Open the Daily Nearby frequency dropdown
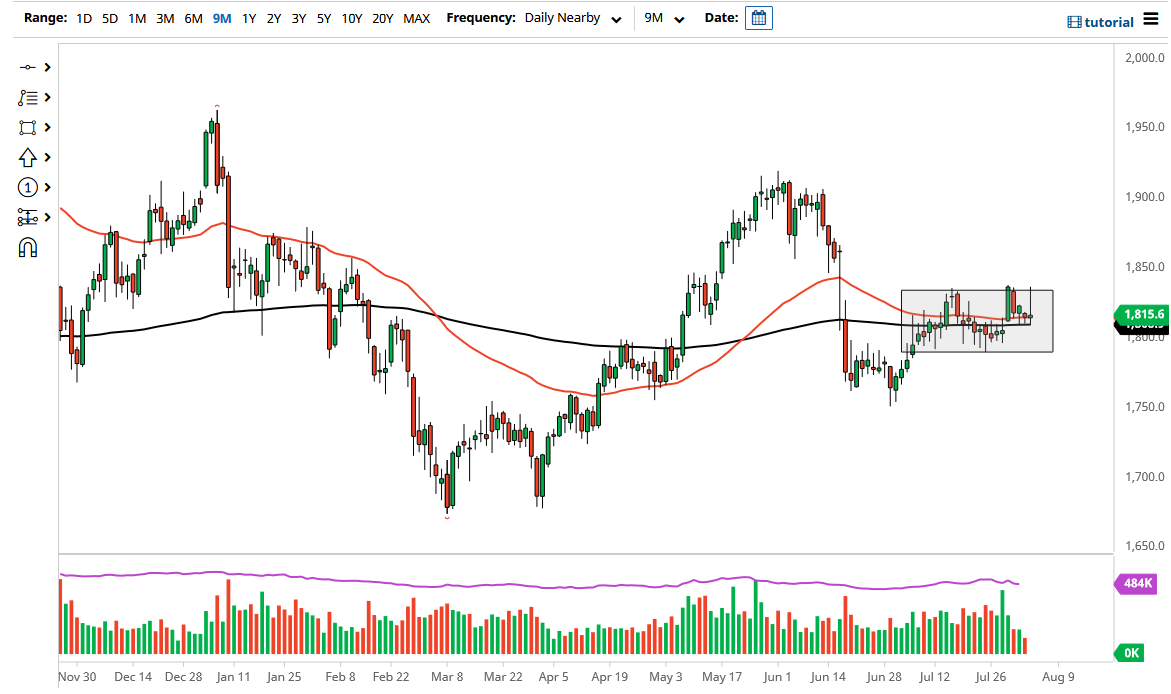The width and height of the screenshot is (1171, 694). pos(573,18)
